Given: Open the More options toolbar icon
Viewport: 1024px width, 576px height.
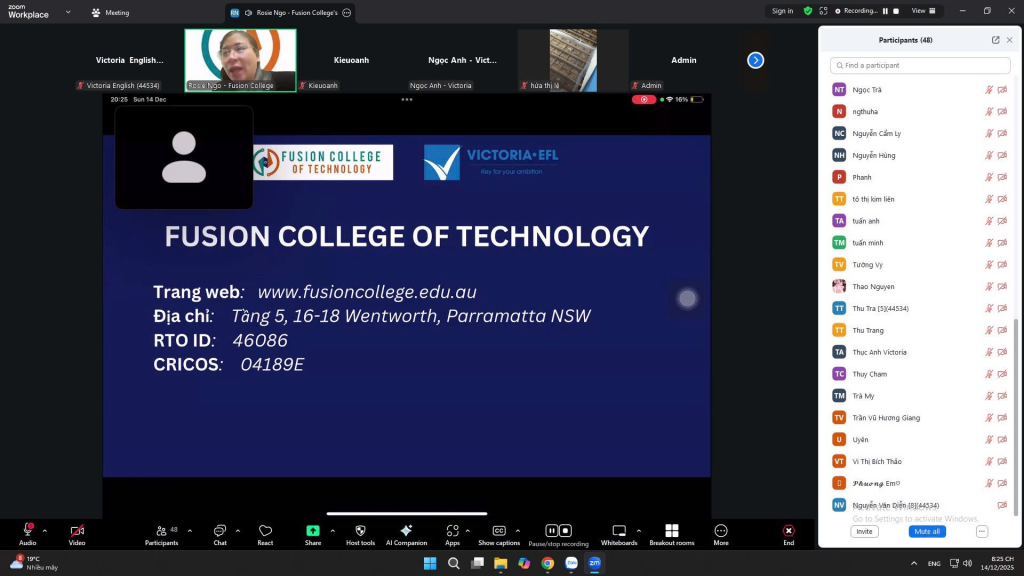Looking at the screenshot, I should point(721,531).
